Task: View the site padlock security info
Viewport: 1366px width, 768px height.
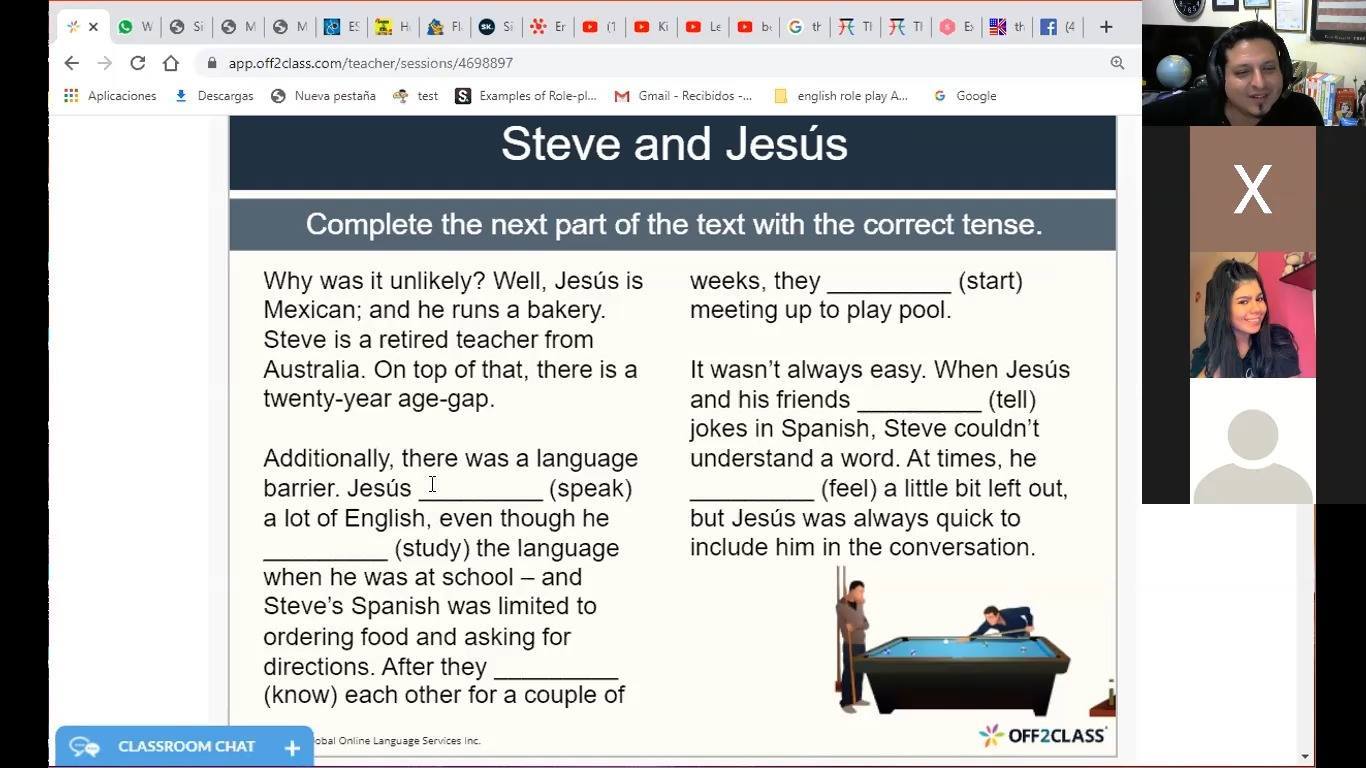Action: click(212, 63)
